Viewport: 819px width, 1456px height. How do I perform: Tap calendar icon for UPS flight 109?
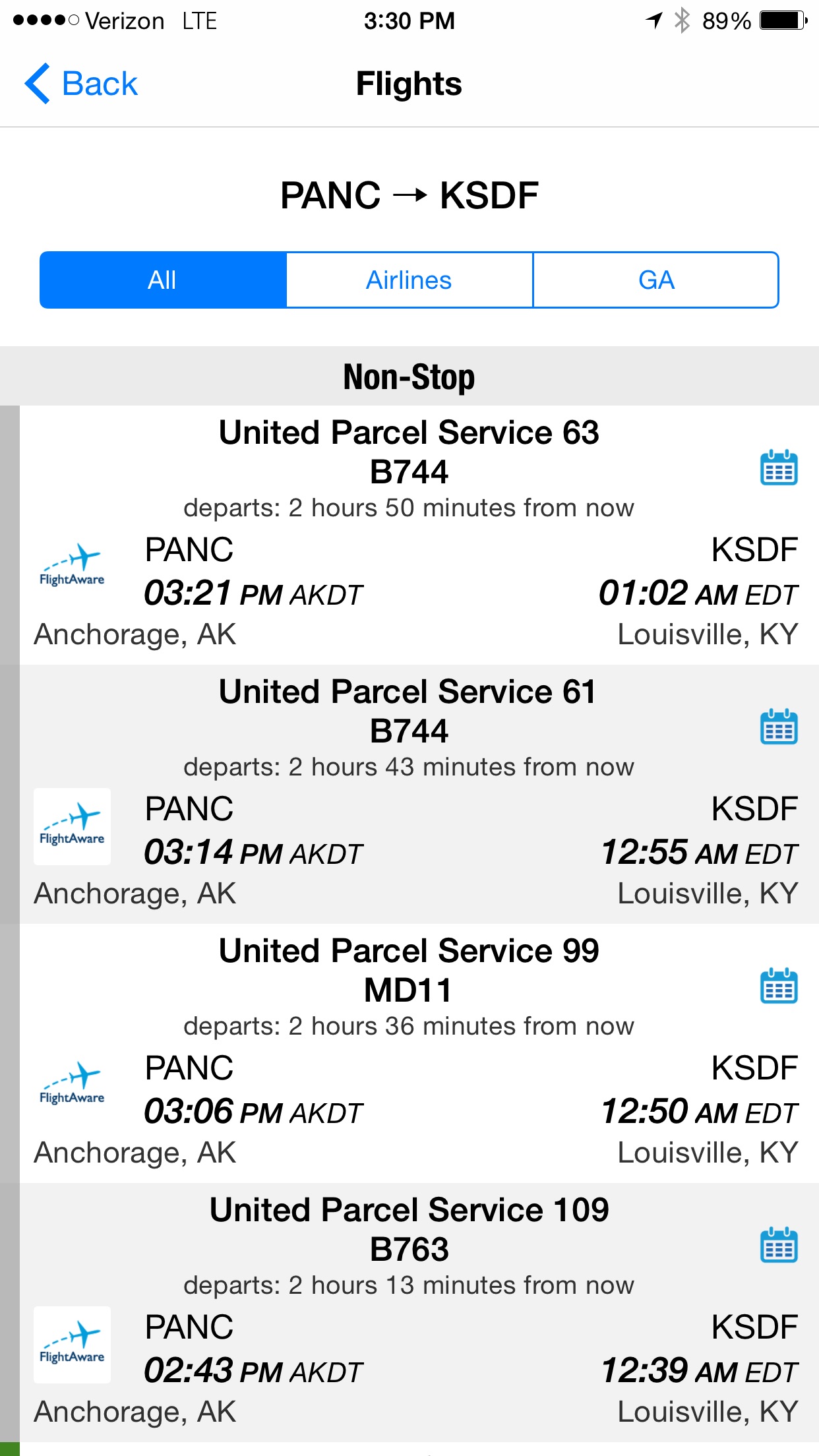coord(779,1245)
